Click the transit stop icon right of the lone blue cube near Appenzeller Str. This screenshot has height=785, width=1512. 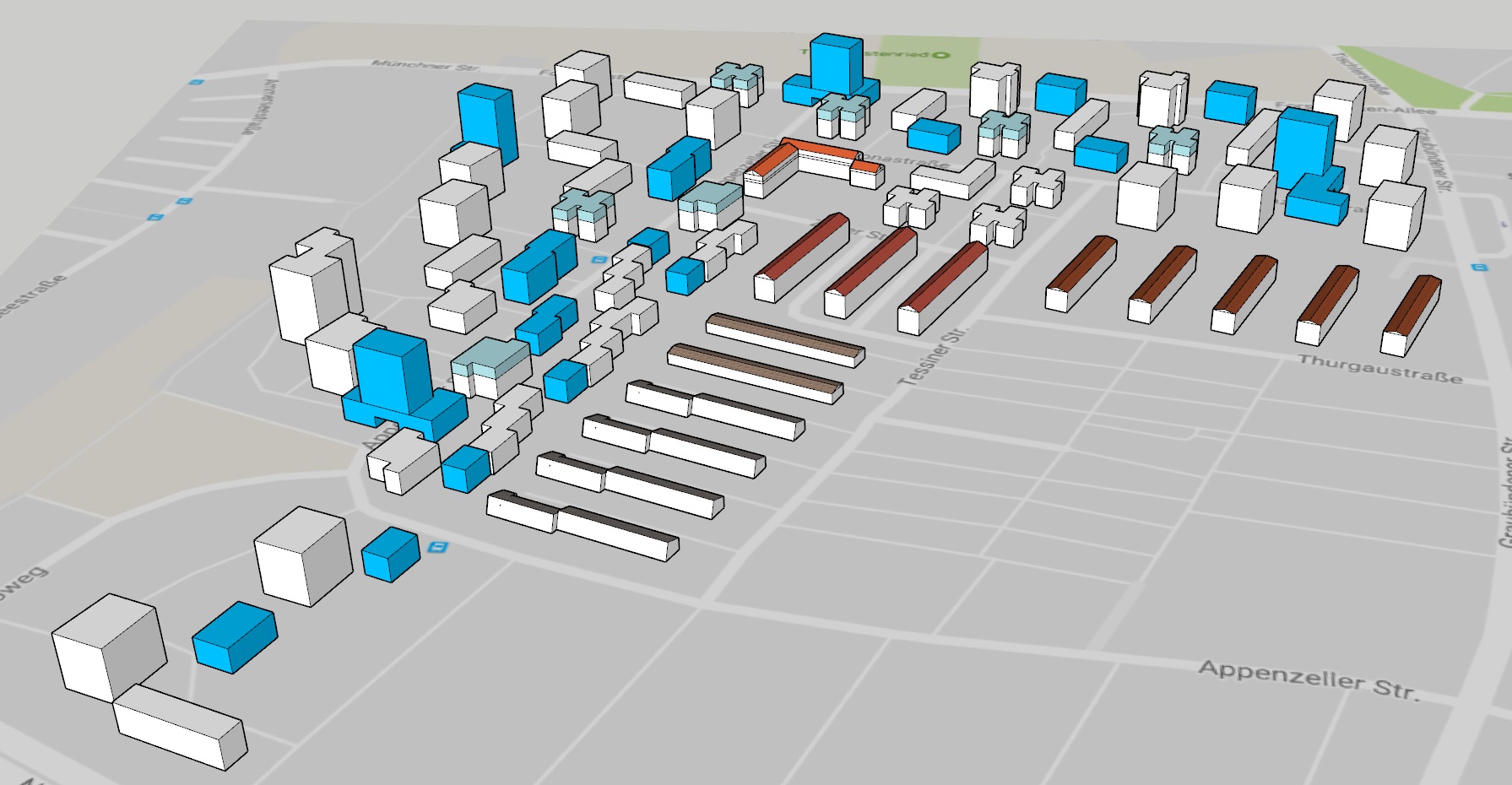(x=437, y=548)
